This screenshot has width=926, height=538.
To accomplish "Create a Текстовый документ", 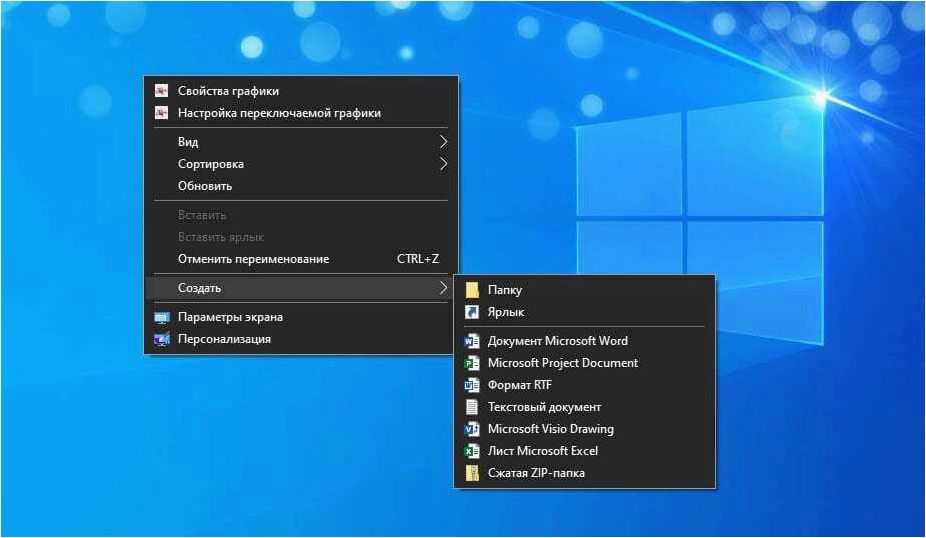I will tap(585, 407).
